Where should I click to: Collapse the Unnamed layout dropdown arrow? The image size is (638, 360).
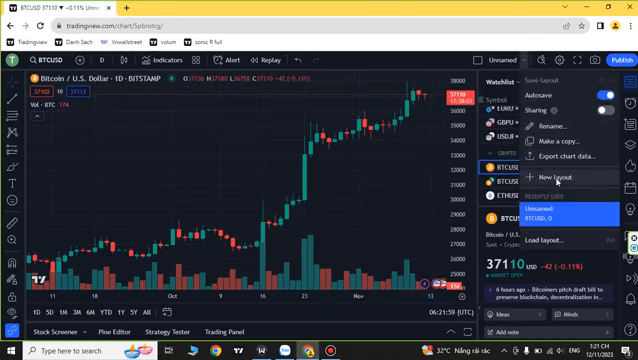point(524,60)
